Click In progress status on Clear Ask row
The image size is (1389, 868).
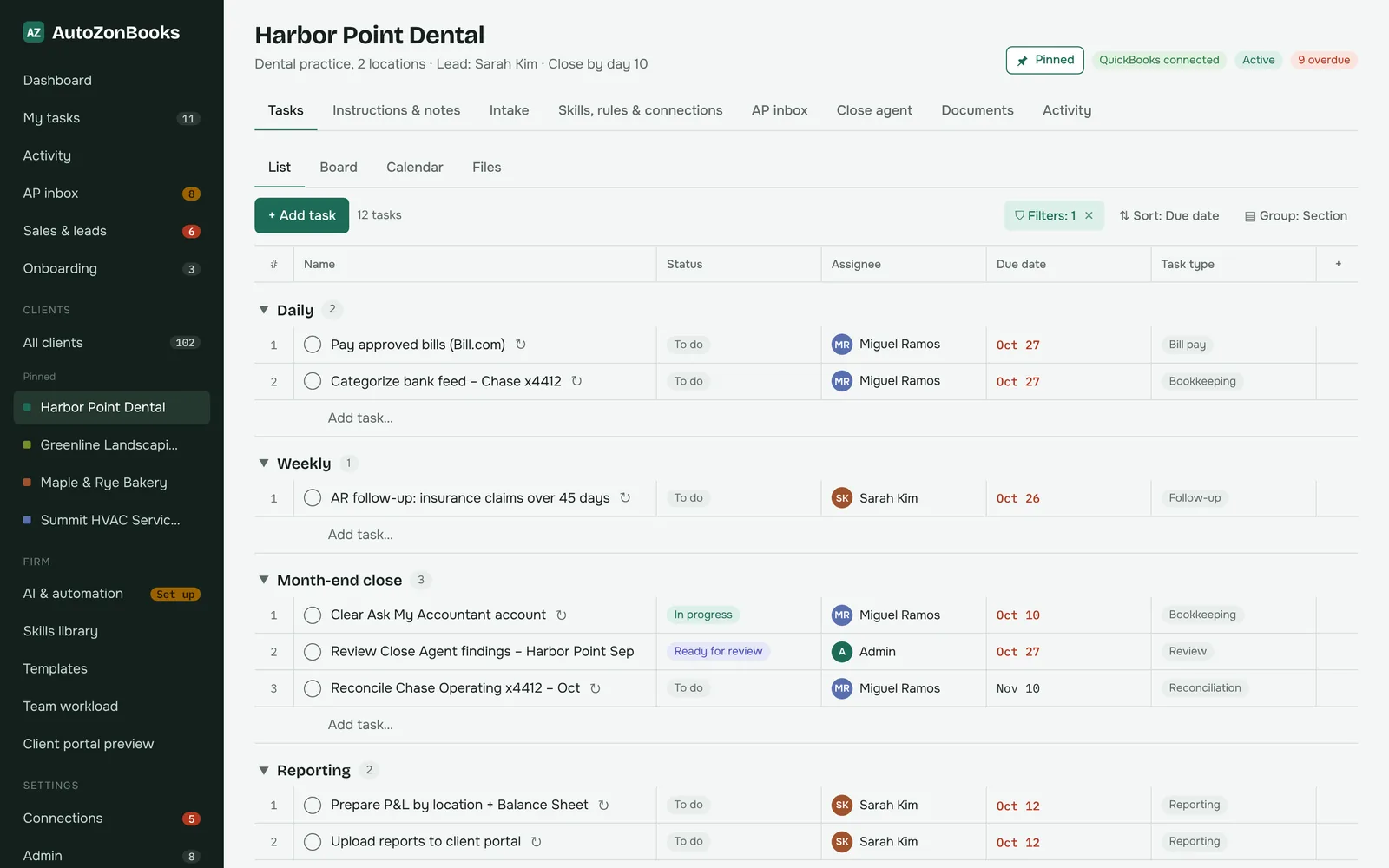[x=703, y=615]
